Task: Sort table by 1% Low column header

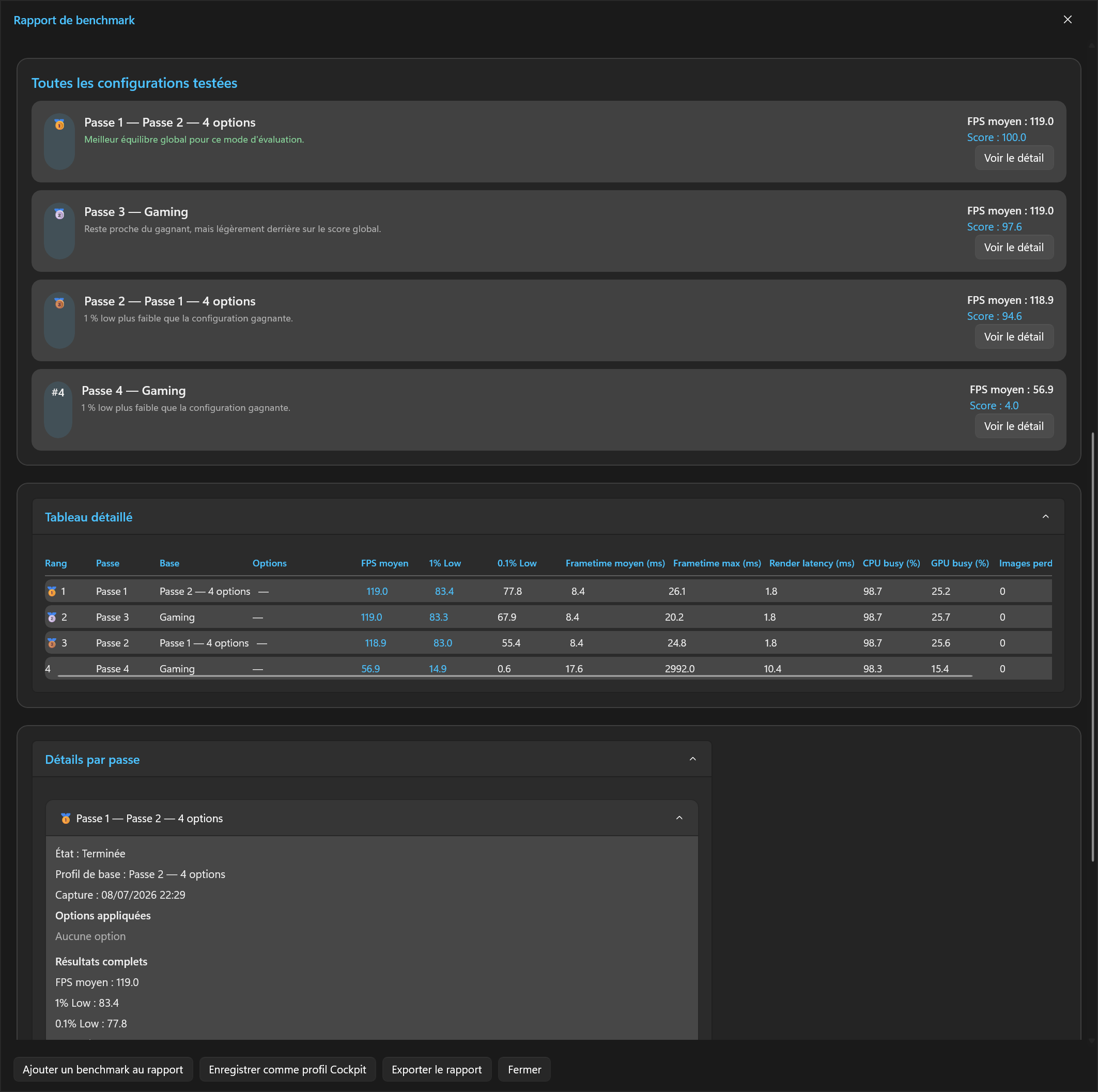Action: 444,563
